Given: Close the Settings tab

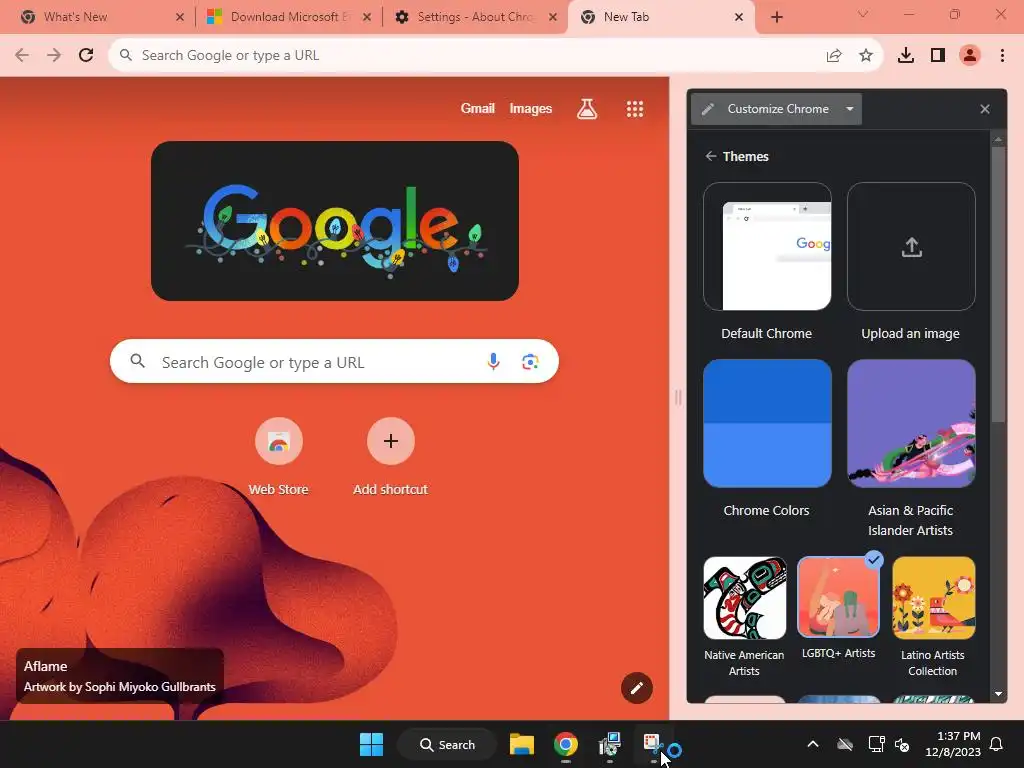Looking at the screenshot, I should 553,17.
